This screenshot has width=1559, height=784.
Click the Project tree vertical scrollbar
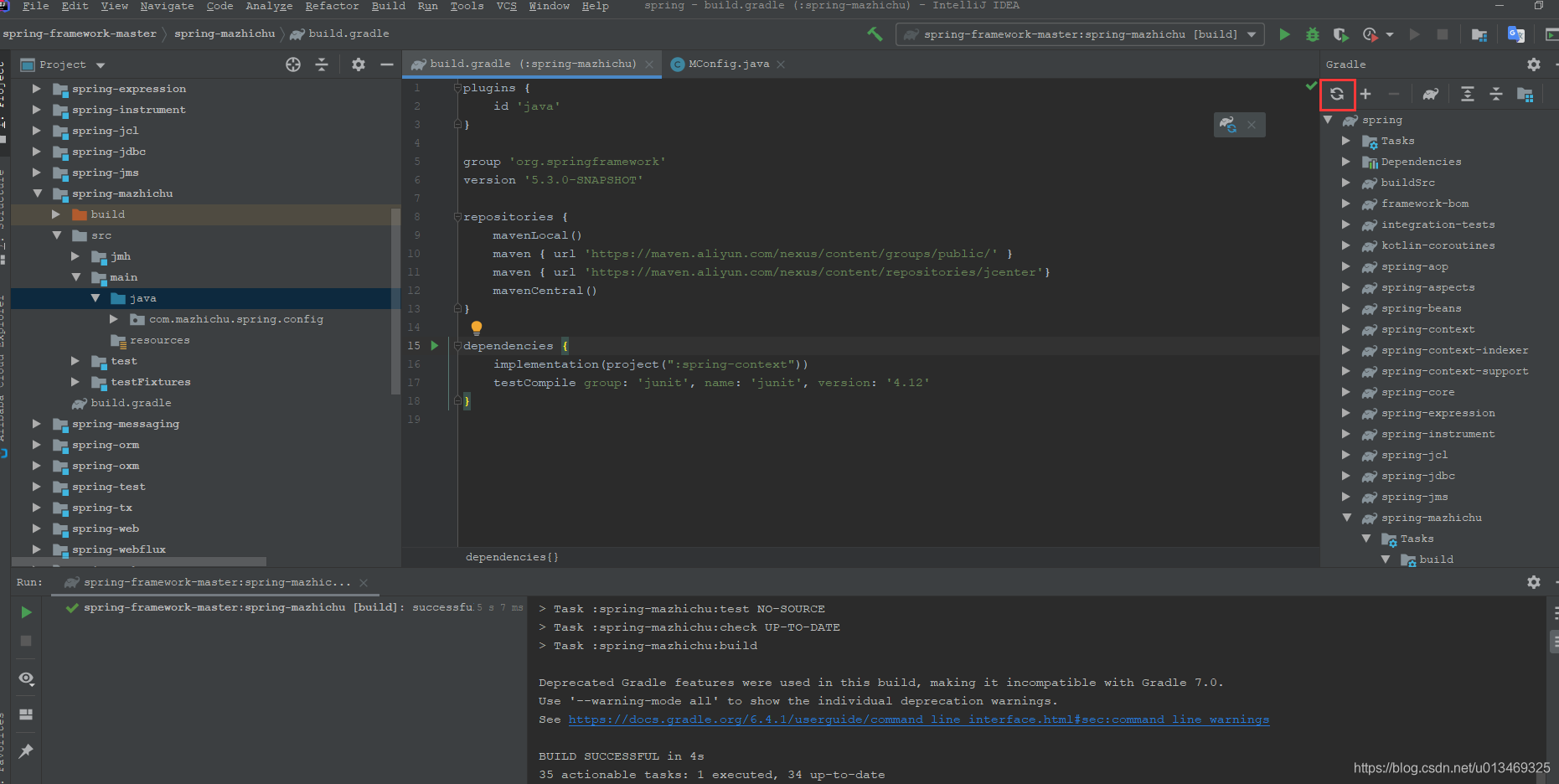(x=395, y=300)
